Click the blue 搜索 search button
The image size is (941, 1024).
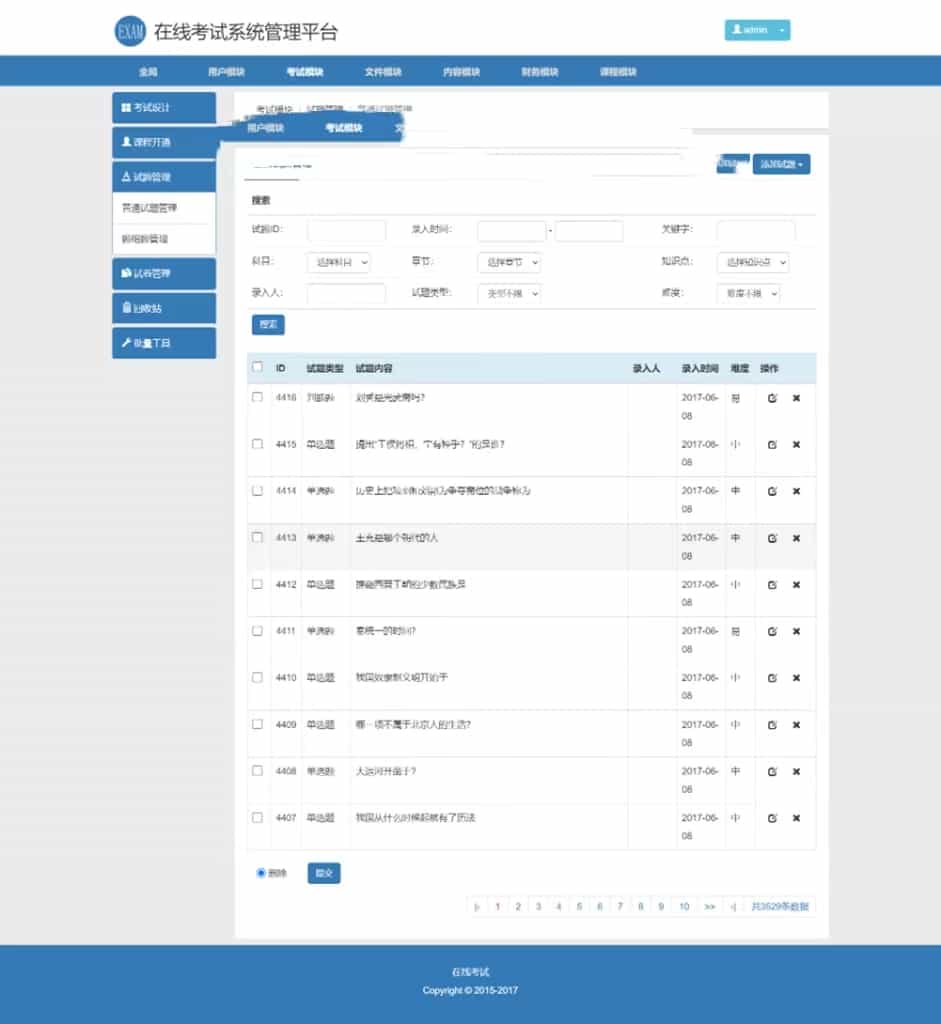point(268,324)
